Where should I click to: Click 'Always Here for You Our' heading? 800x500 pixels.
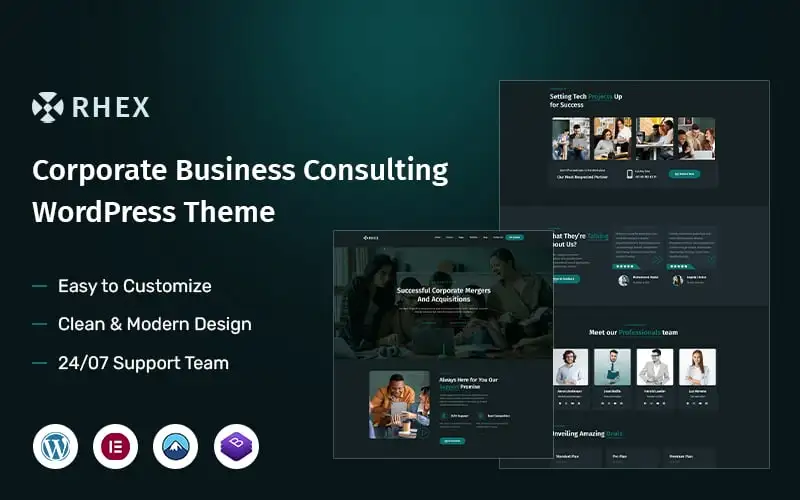tap(468, 380)
